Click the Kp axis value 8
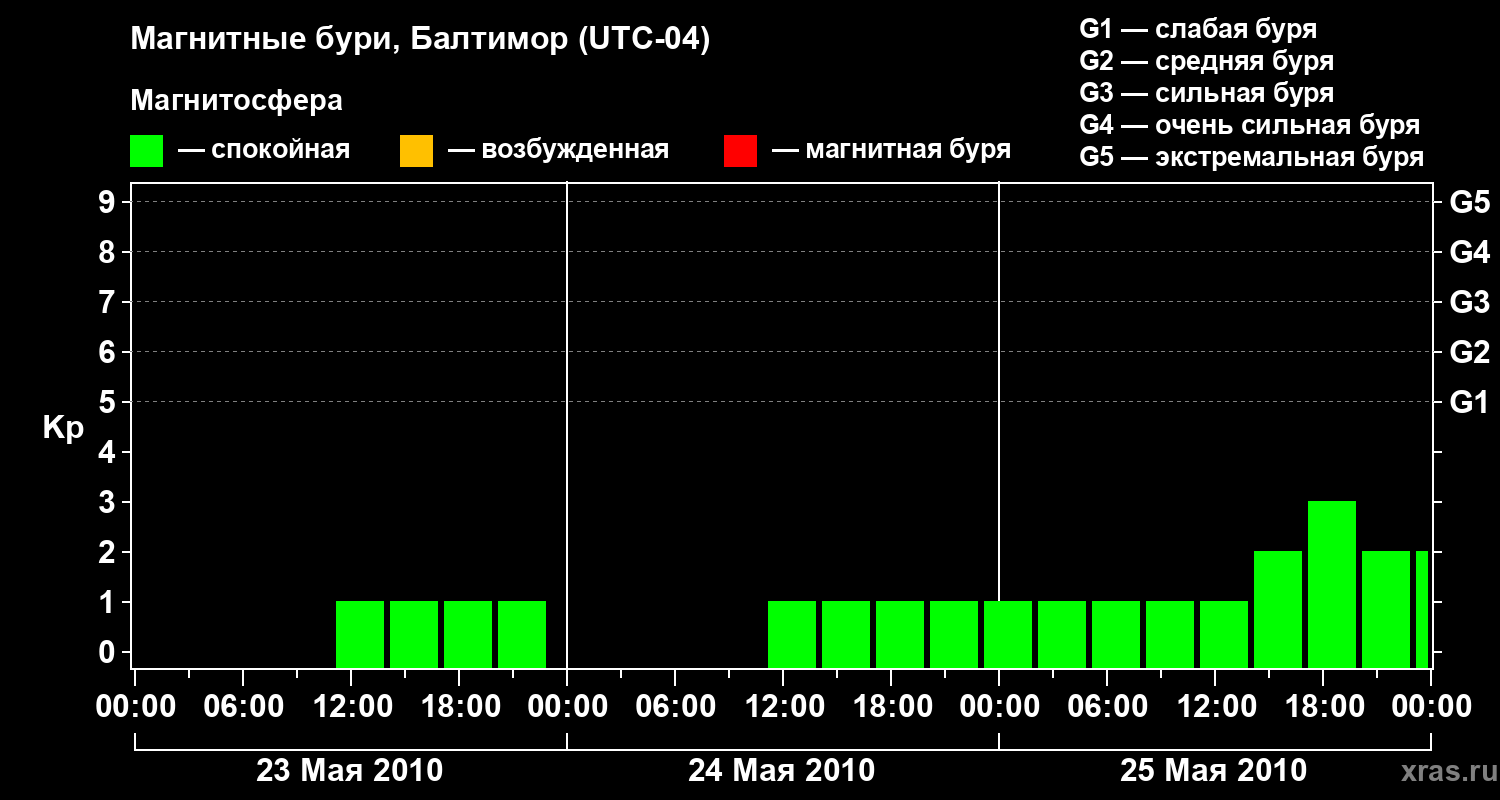 (x=109, y=252)
